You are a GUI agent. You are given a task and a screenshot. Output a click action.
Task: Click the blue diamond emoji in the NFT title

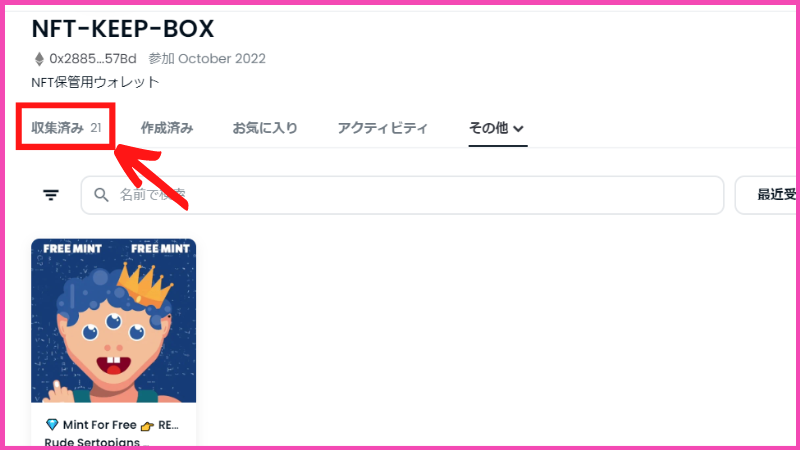pyautogui.click(x=52, y=424)
